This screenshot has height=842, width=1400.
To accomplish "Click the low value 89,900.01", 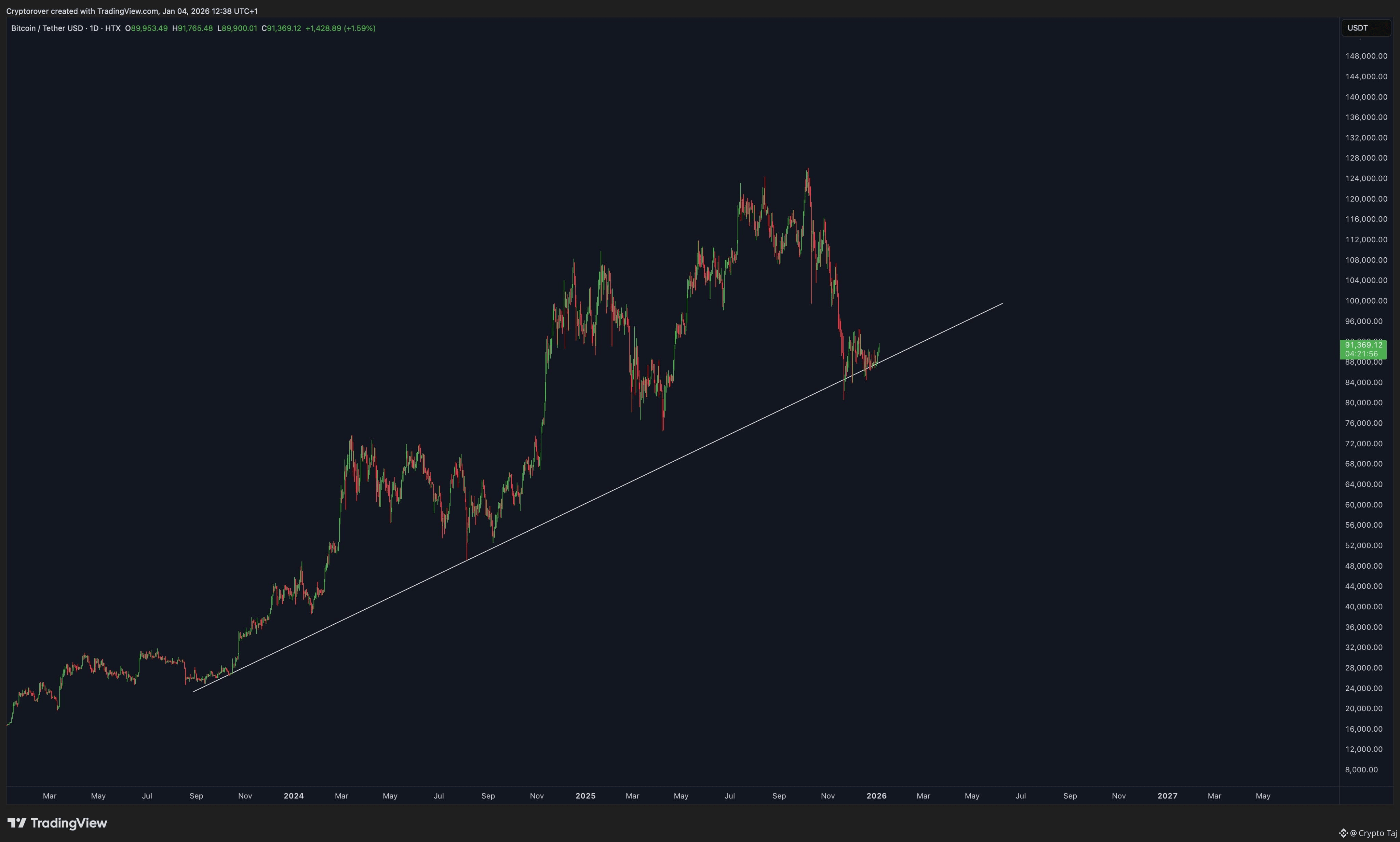I will [x=240, y=28].
